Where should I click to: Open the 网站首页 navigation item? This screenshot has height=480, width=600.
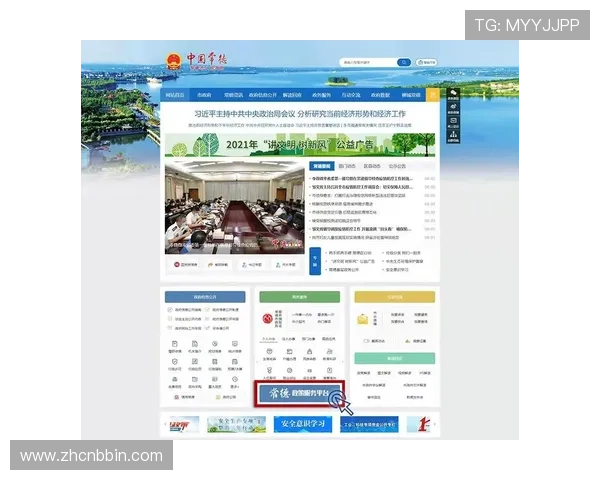175,95
